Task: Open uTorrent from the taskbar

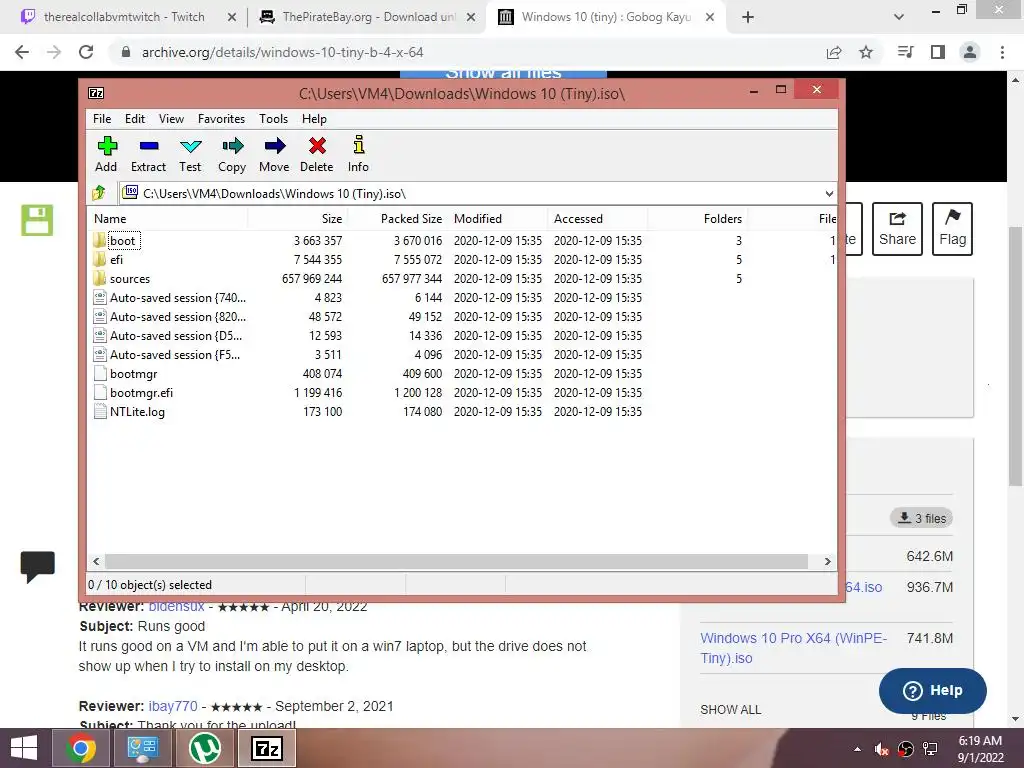Action: (x=204, y=748)
